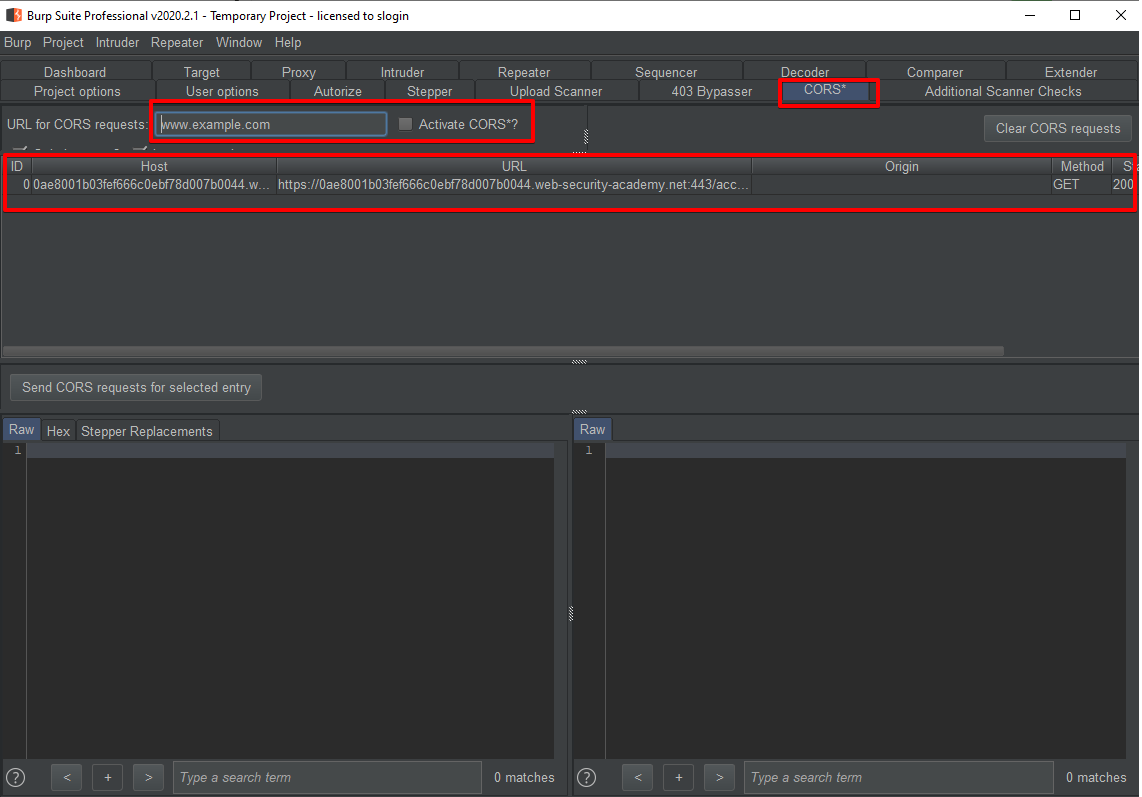
Task: Enable the Activate CORS*? checkbox
Action: coord(406,125)
